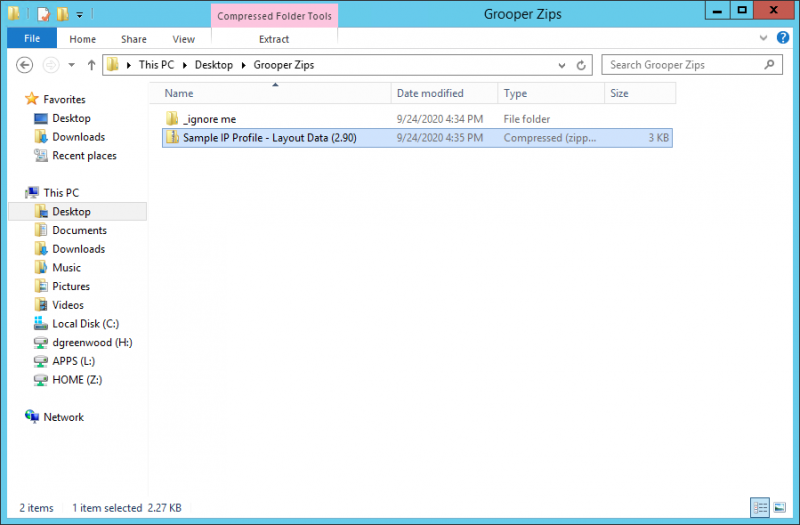800x525 pixels.
Task: Click the search magnifier icon
Action: [x=769, y=65]
